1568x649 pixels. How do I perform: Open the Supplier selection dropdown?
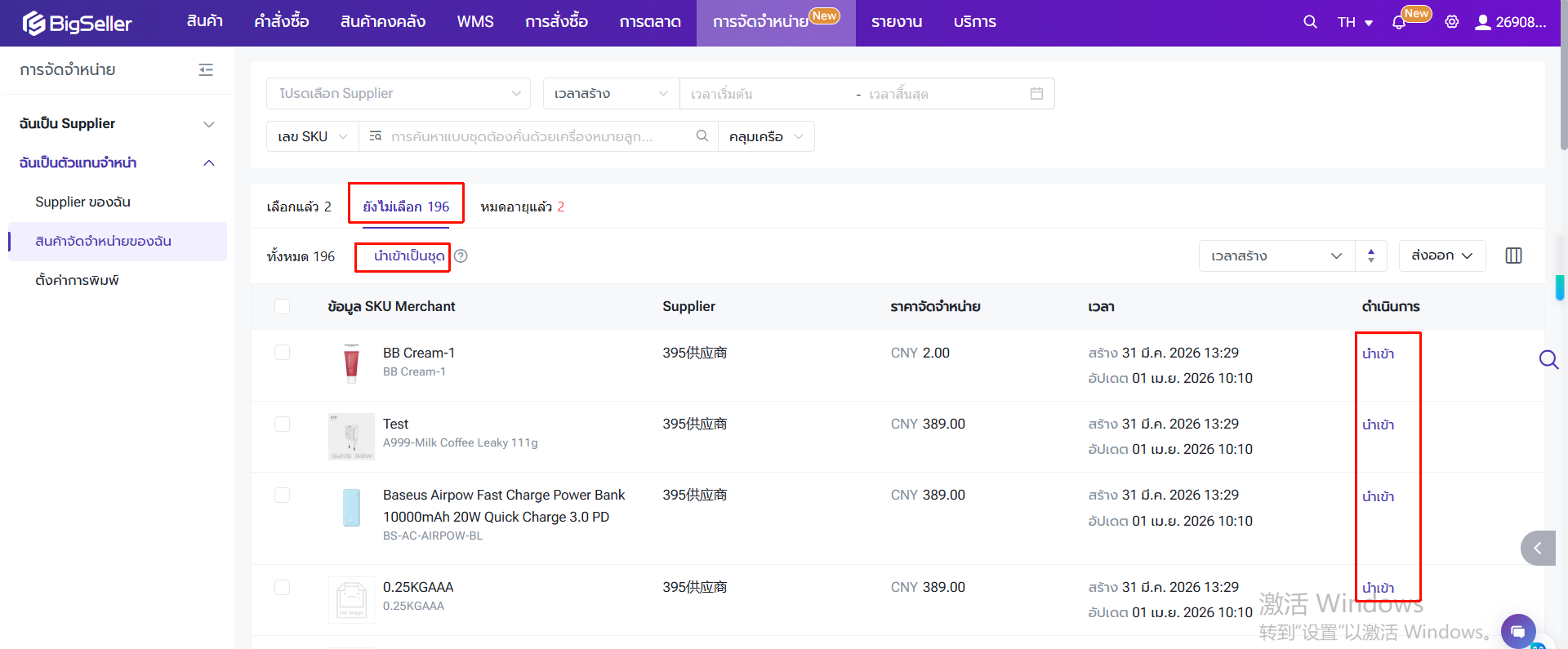(399, 94)
